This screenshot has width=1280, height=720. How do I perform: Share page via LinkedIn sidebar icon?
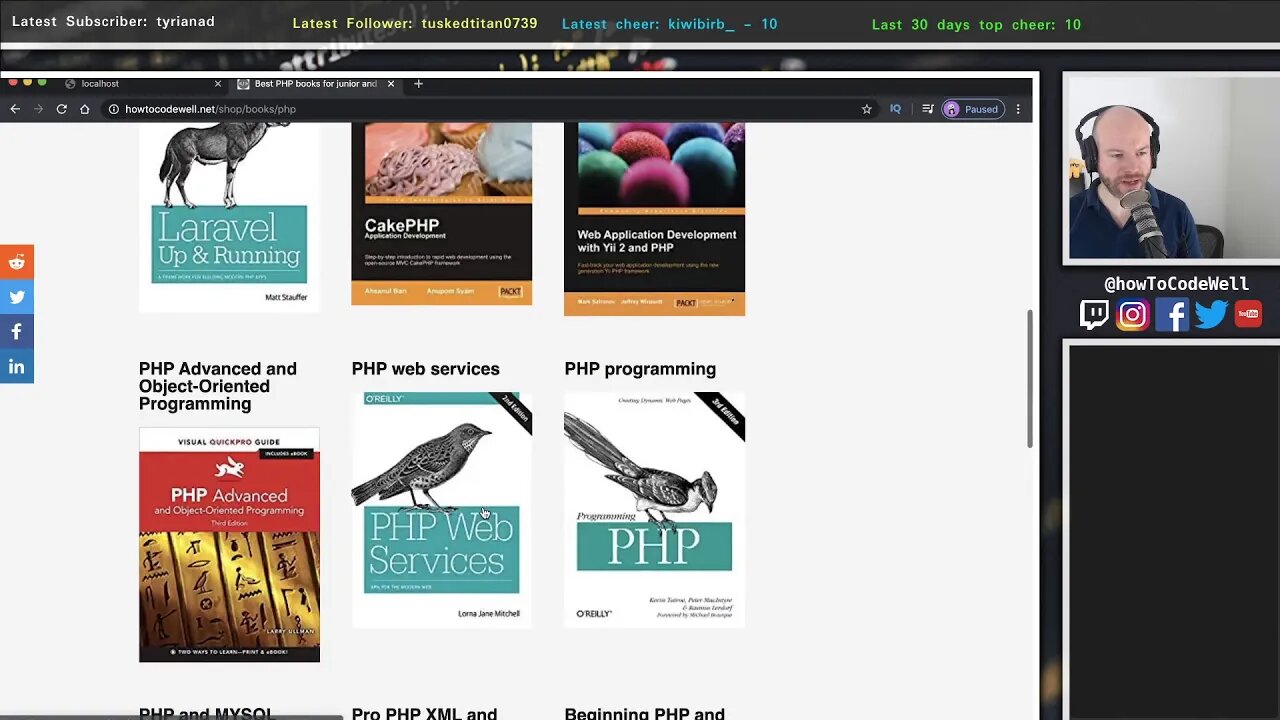click(17, 367)
